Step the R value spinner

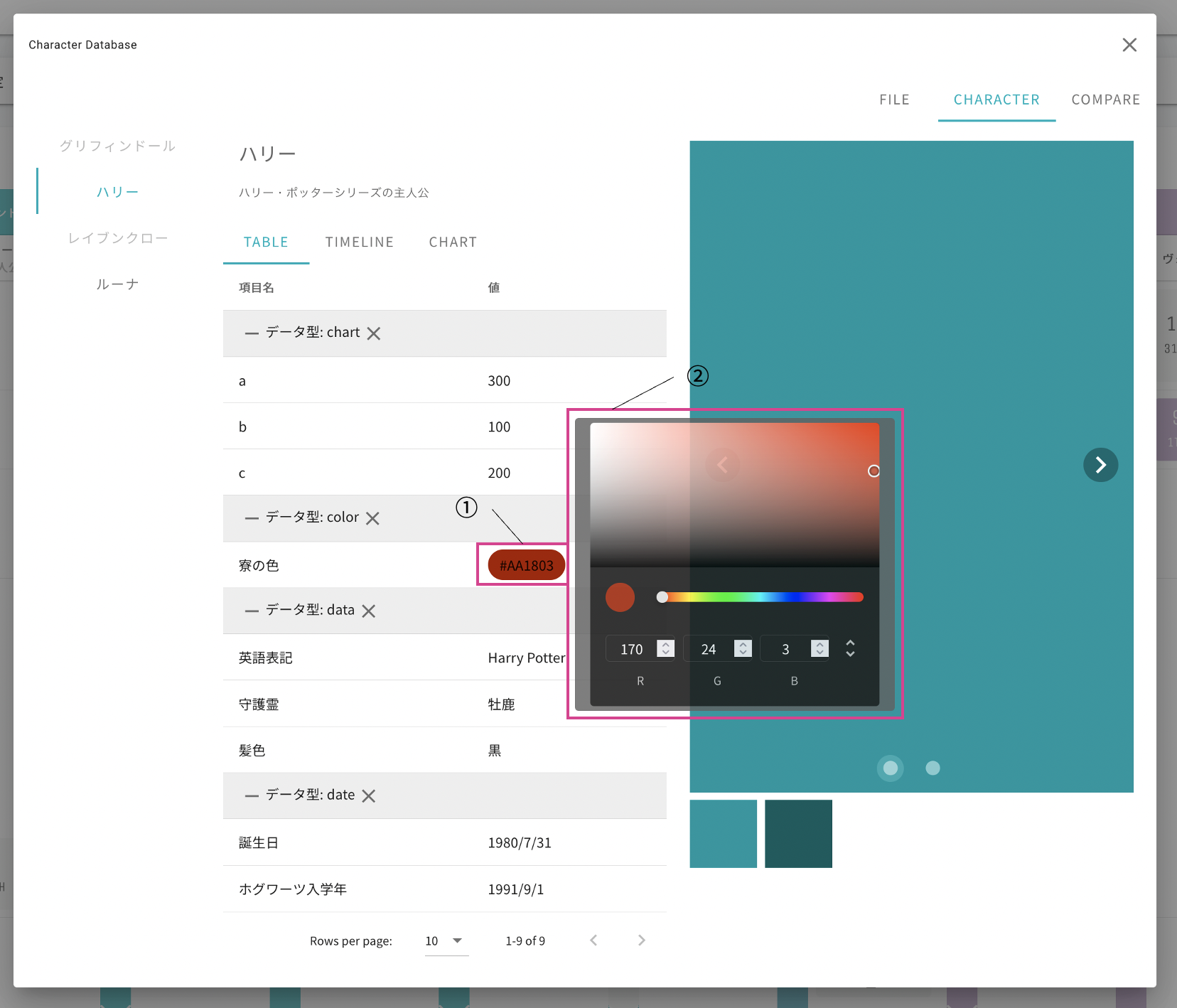(666, 648)
